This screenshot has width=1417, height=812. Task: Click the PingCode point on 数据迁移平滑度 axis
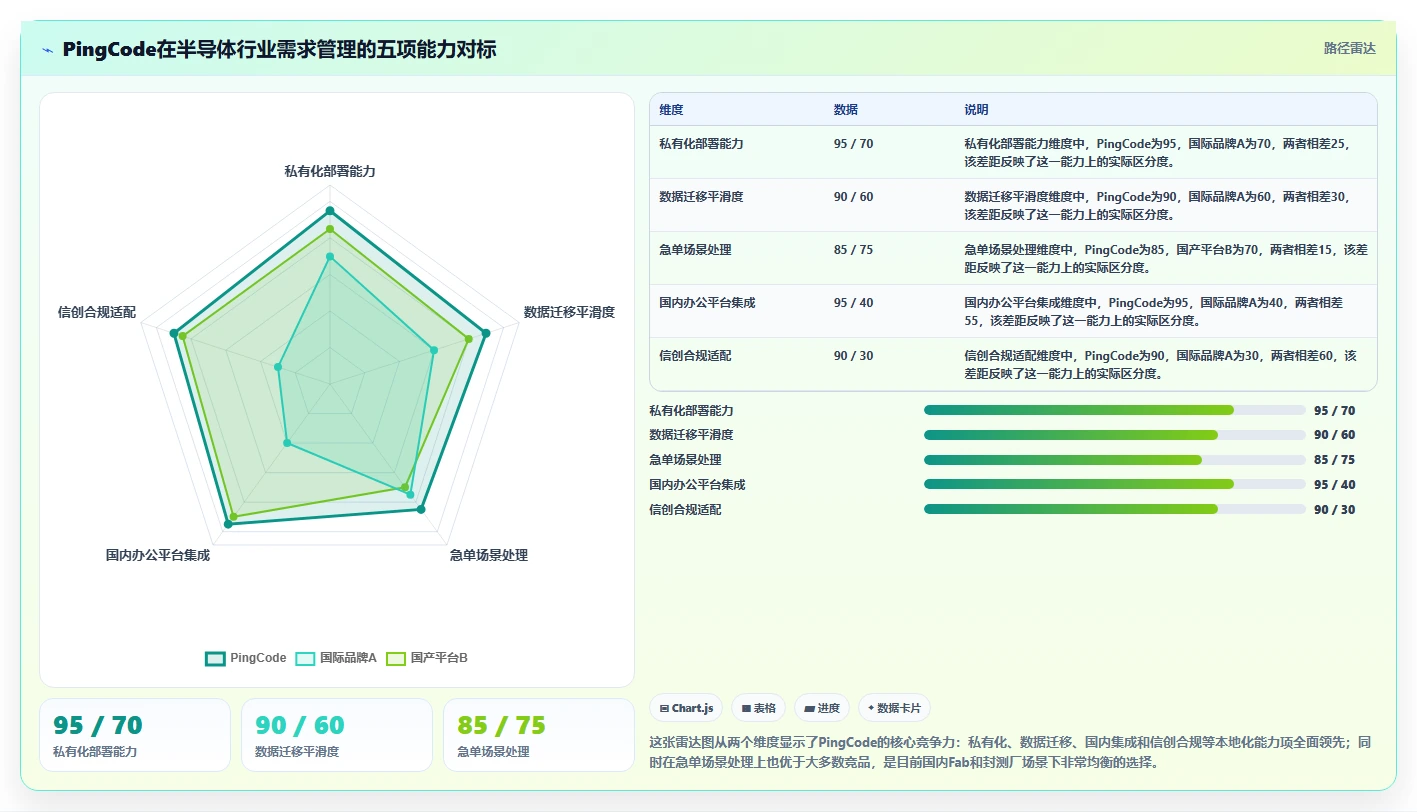(x=487, y=333)
